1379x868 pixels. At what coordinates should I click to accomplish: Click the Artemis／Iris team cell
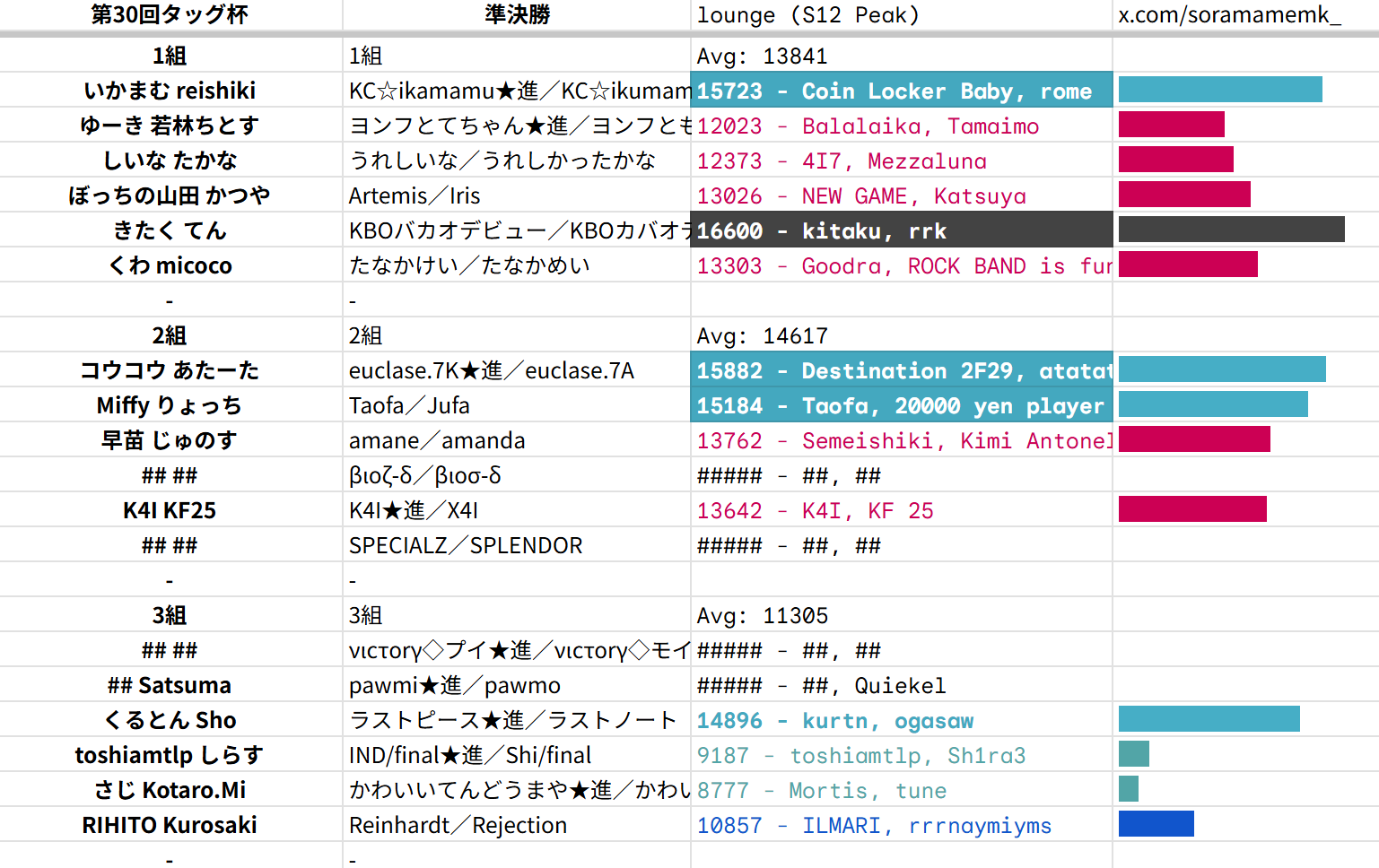[x=517, y=195]
